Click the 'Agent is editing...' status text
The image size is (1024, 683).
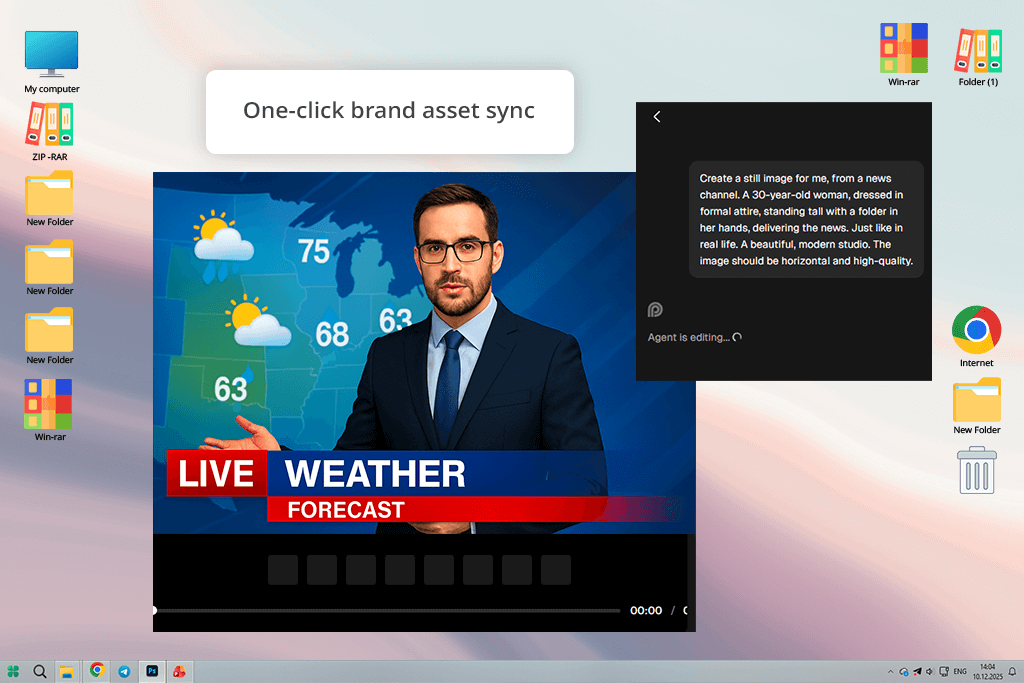[689, 338]
